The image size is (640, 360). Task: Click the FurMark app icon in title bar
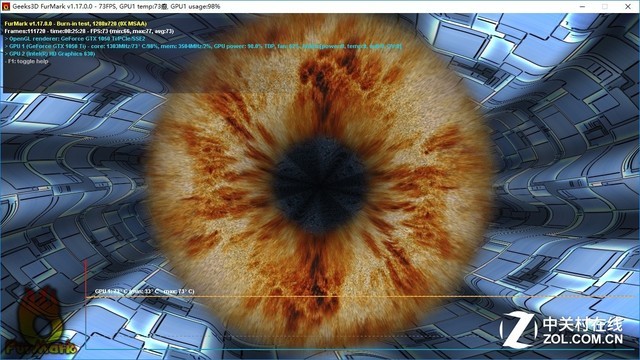6,7
